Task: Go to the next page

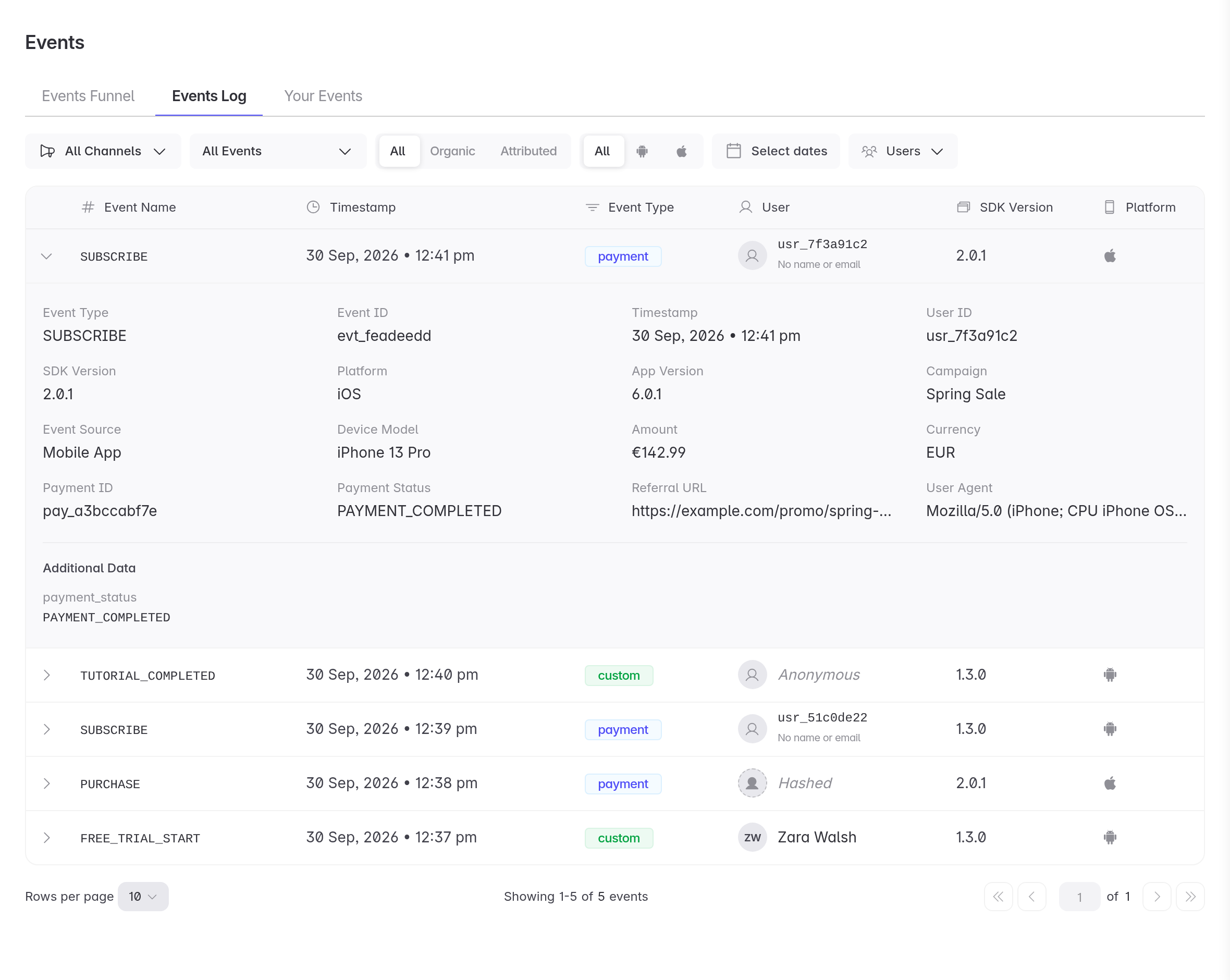Action: pos(1157,897)
